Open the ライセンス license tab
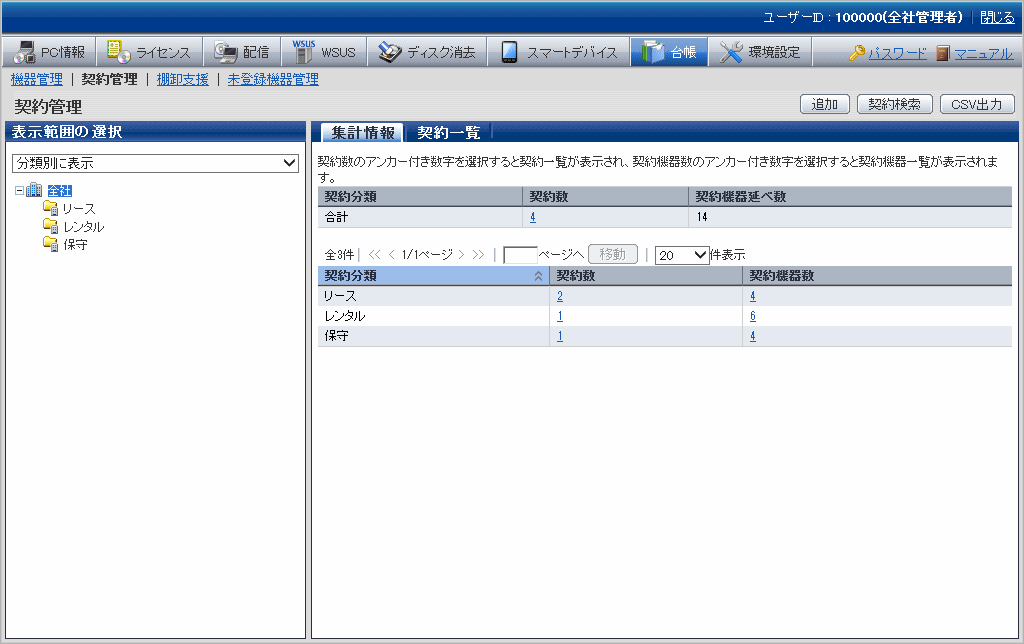The image size is (1024, 644). tap(150, 52)
